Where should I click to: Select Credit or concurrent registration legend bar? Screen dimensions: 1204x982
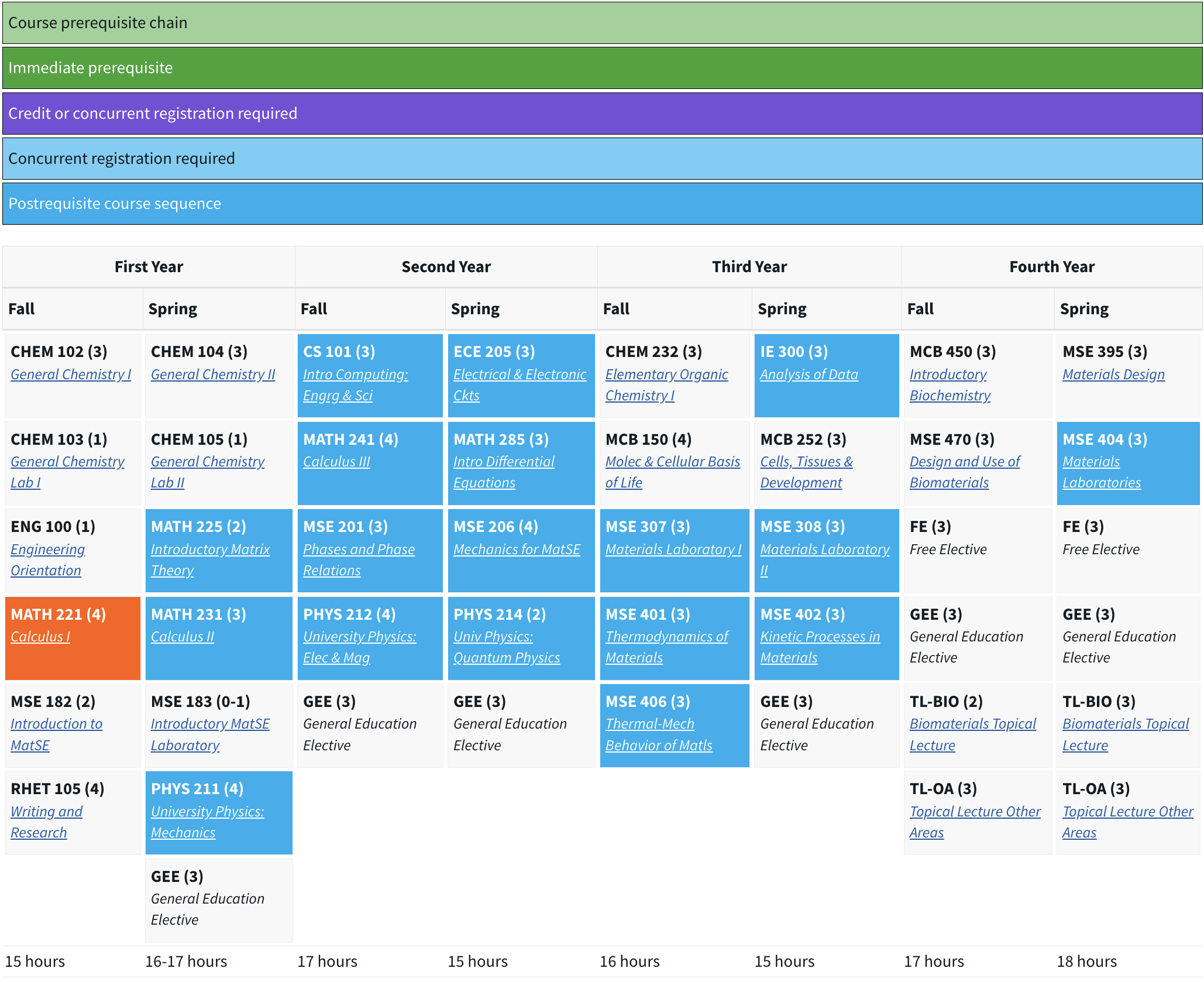coord(602,114)
